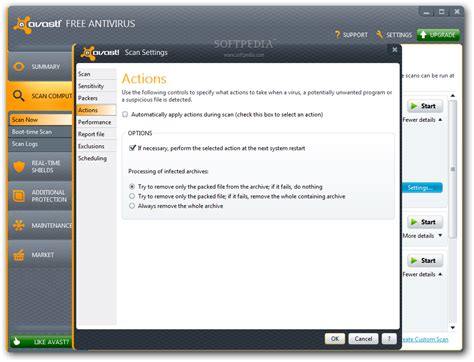The image size is (474, 362).
Task: Open the Exclusions settings tab
Action: pyautogui.click(x=96, y=146)
